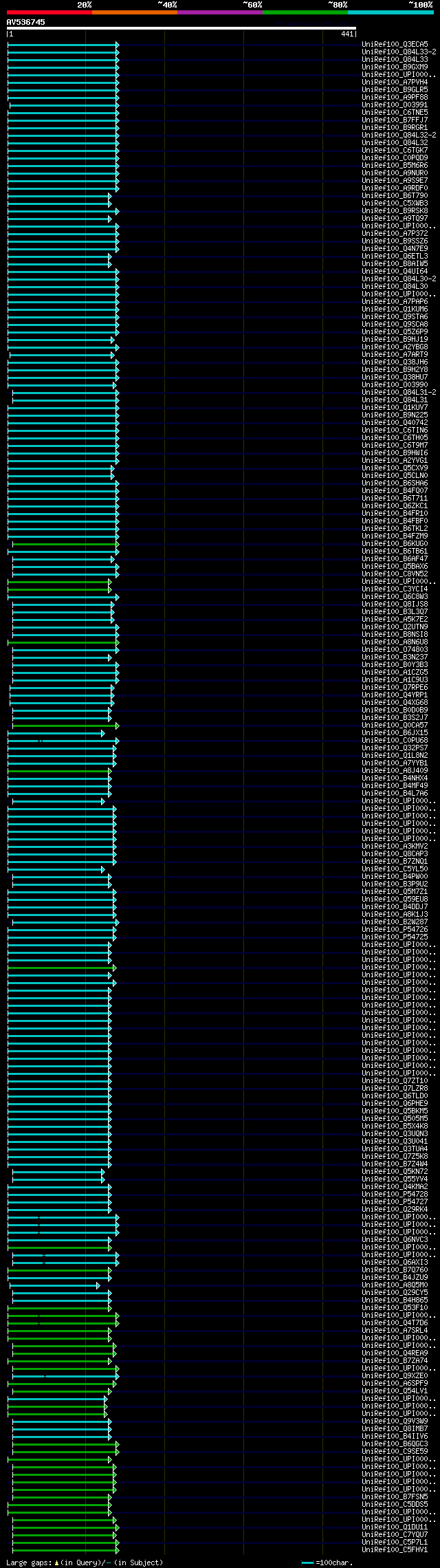Select the UniRef100_C5FHV1 label

(x=395, y=1549)
